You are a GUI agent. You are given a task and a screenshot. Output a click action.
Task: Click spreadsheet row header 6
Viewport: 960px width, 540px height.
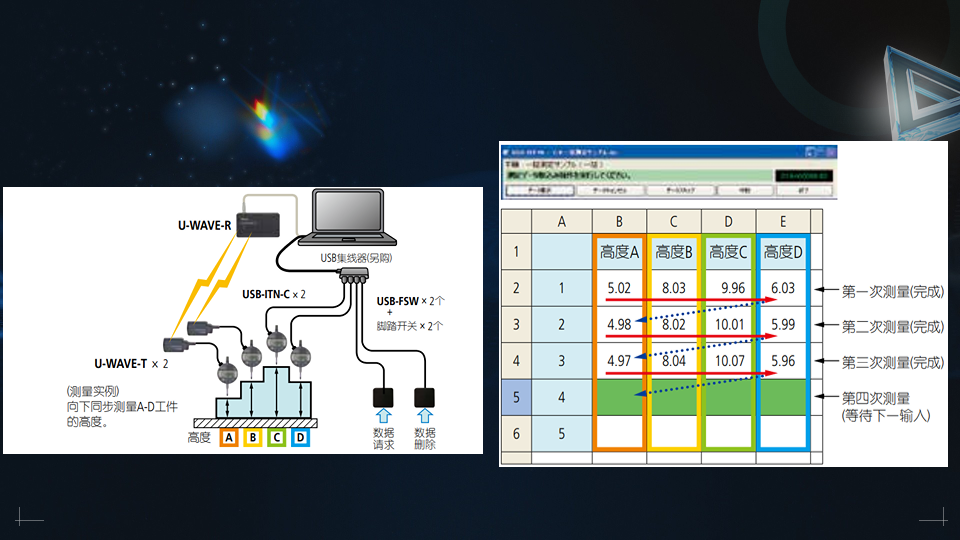point(515,434)
